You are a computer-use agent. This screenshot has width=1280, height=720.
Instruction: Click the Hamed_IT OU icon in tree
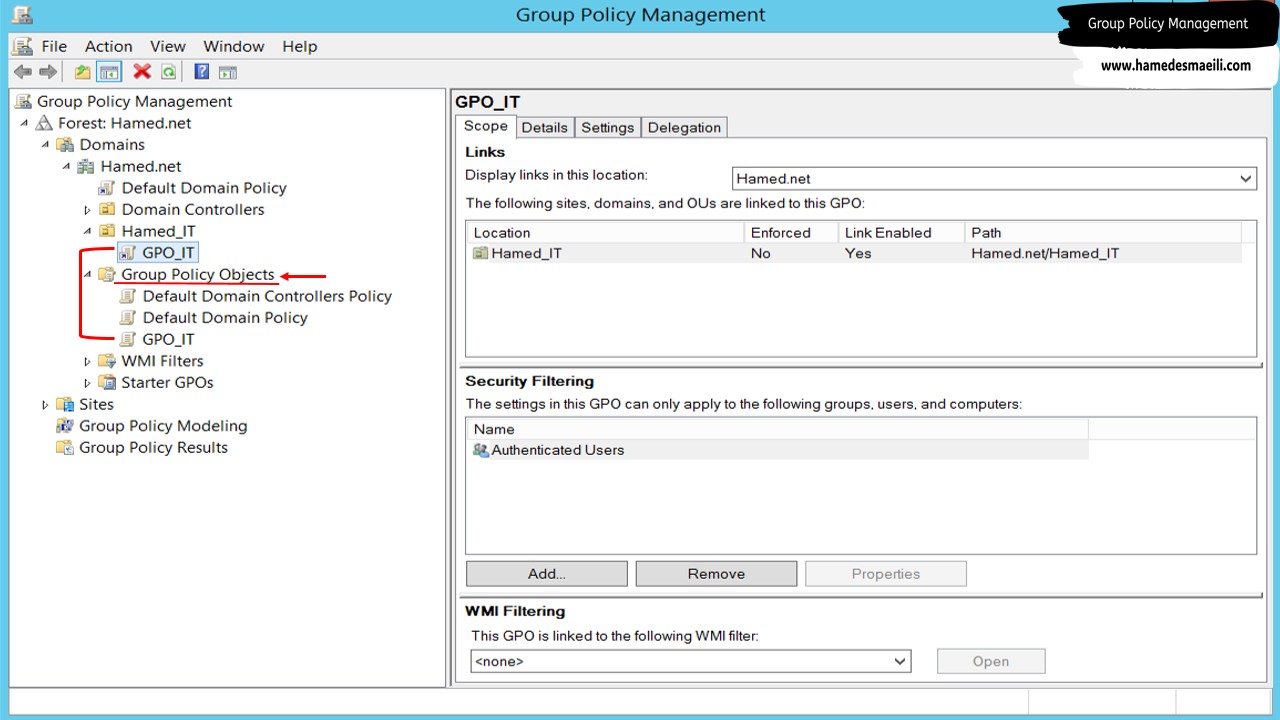(x=107, y=231)
